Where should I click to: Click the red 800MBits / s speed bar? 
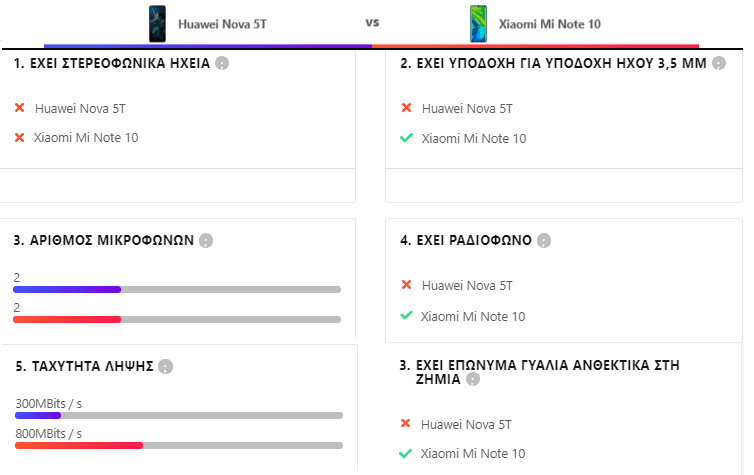[79, 446]
